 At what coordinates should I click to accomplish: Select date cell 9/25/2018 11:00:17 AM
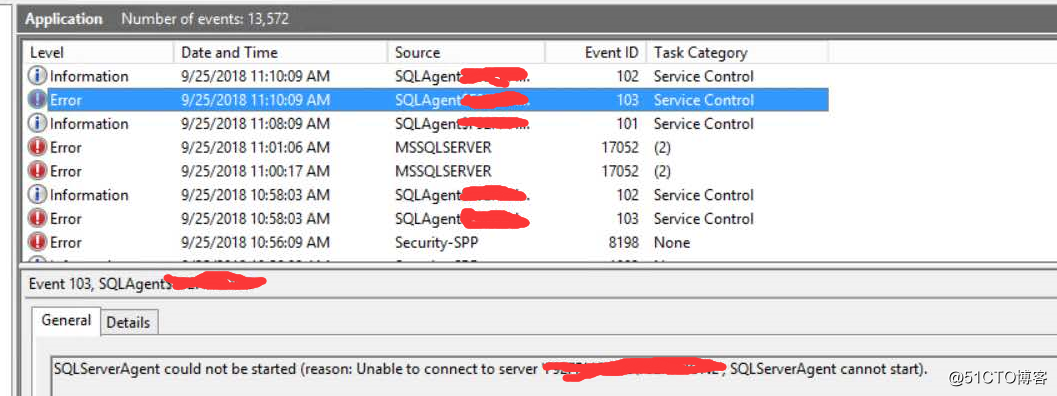click(255, 171)
